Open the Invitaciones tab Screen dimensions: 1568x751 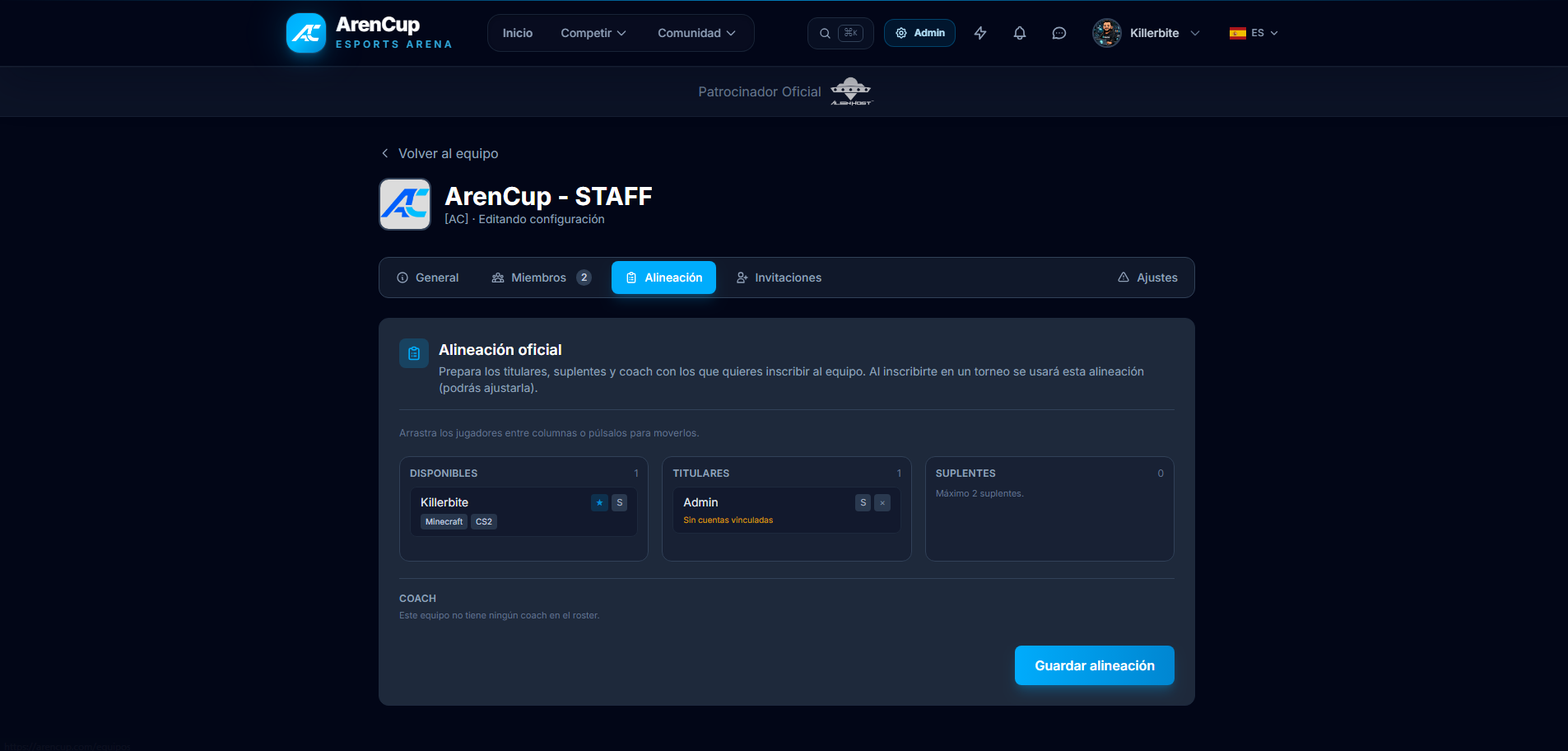[x=779, y=278]
